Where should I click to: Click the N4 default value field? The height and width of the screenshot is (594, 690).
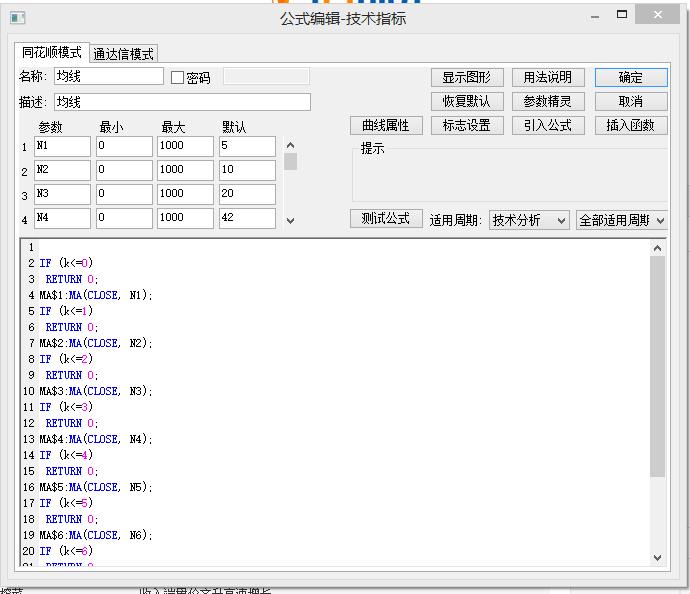247,218
